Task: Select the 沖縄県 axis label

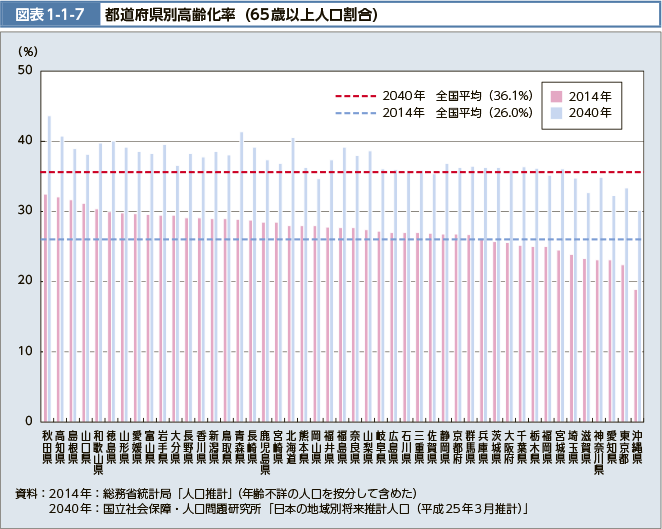Action: tap(637, 443)
